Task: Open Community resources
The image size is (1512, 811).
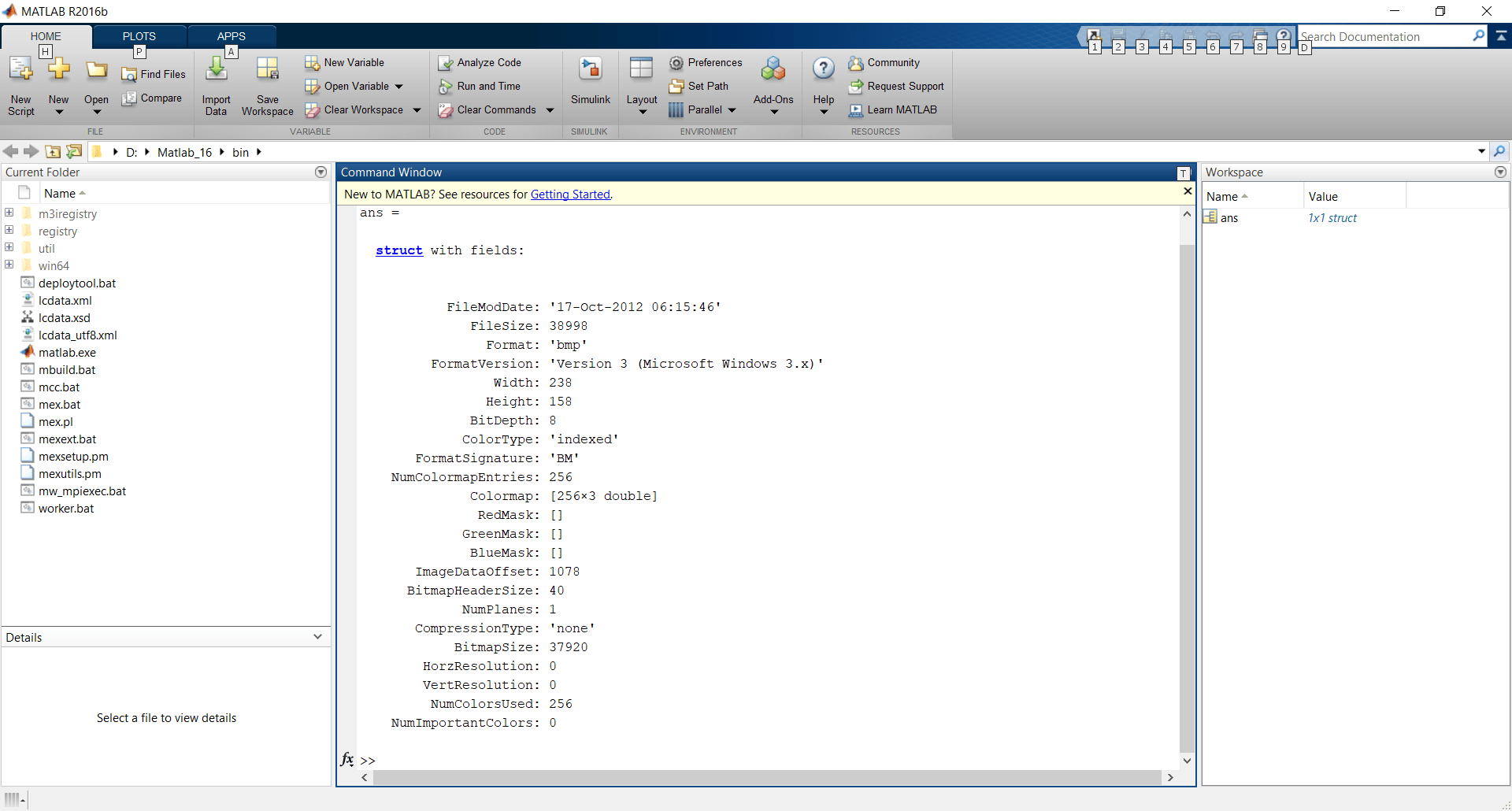Action: (x=884, y=62)
